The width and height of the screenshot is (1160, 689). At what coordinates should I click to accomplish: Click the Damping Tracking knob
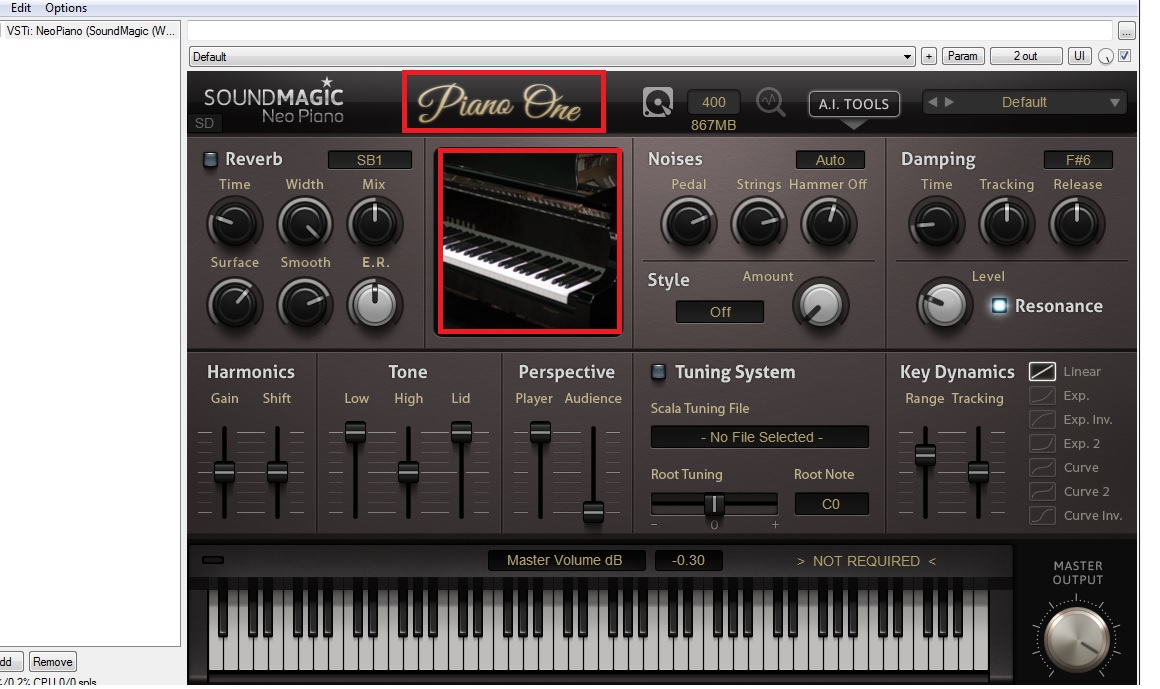coord(1006,224)
